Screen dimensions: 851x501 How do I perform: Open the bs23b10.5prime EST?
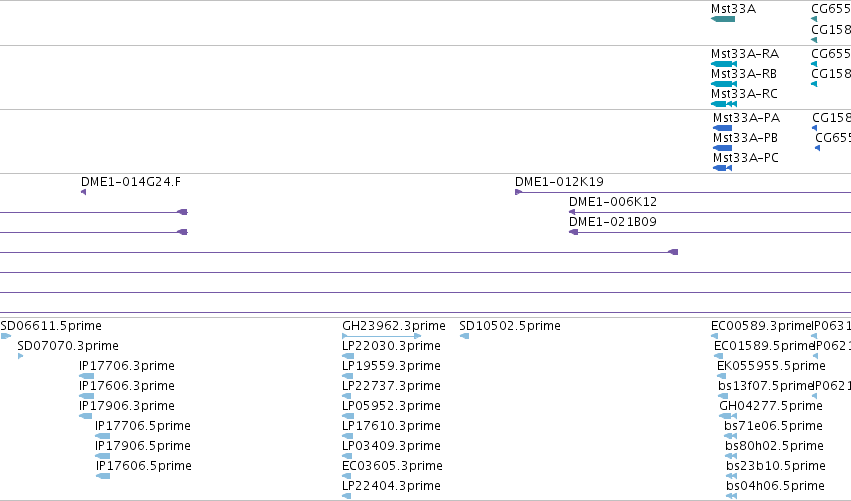point(732,476)
